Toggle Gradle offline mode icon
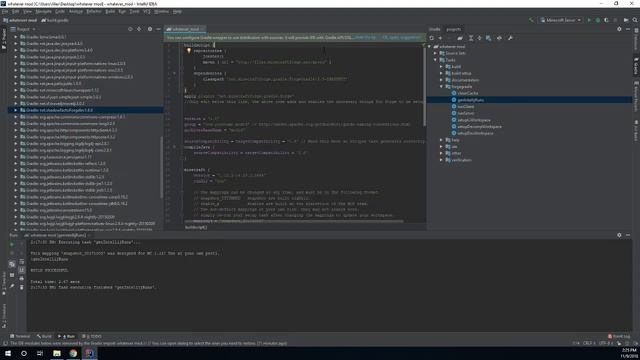Screen dimensions: 640x360 pos(499,38)
